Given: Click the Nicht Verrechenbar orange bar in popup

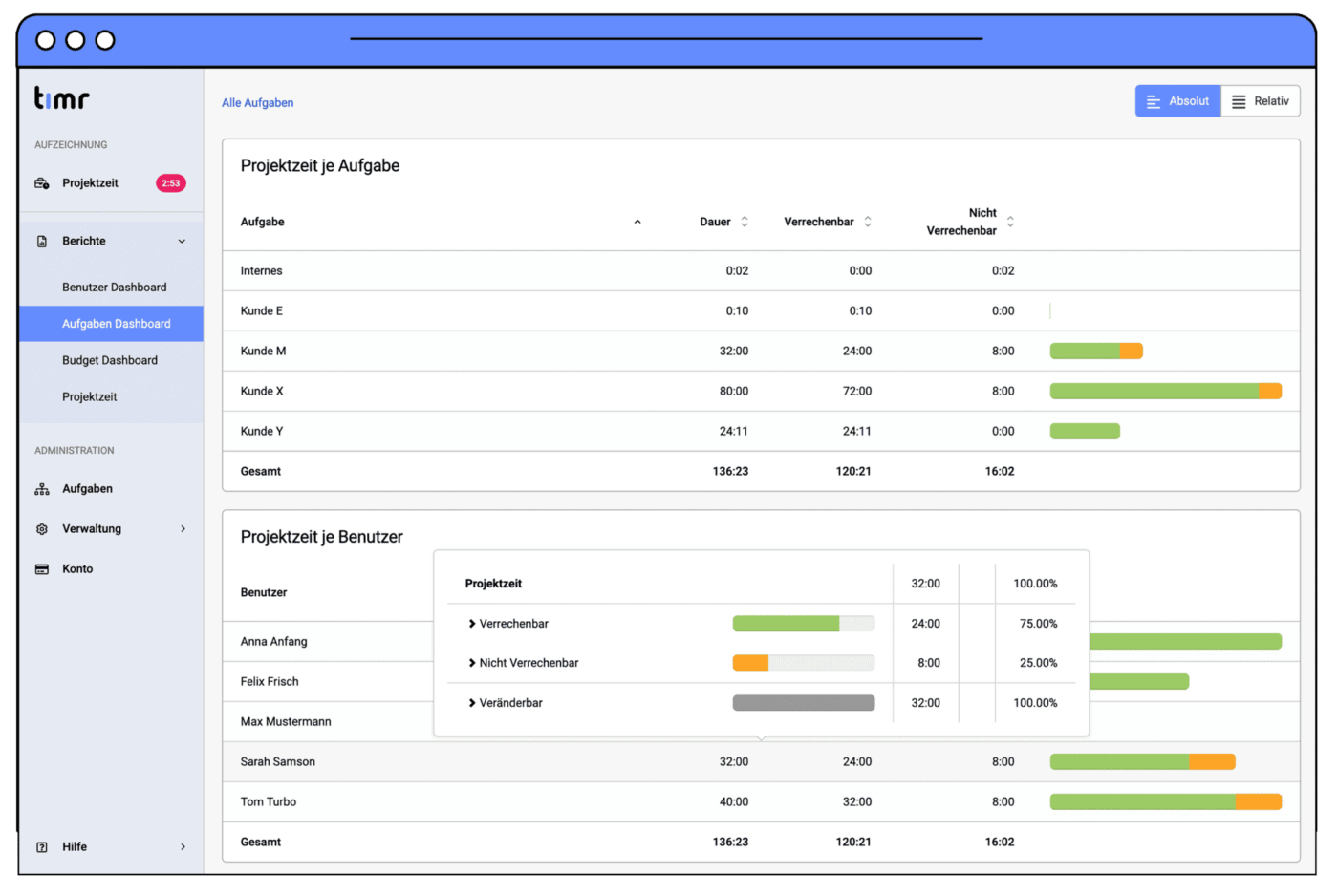Looking at the screenshot, I should [750, 663].
